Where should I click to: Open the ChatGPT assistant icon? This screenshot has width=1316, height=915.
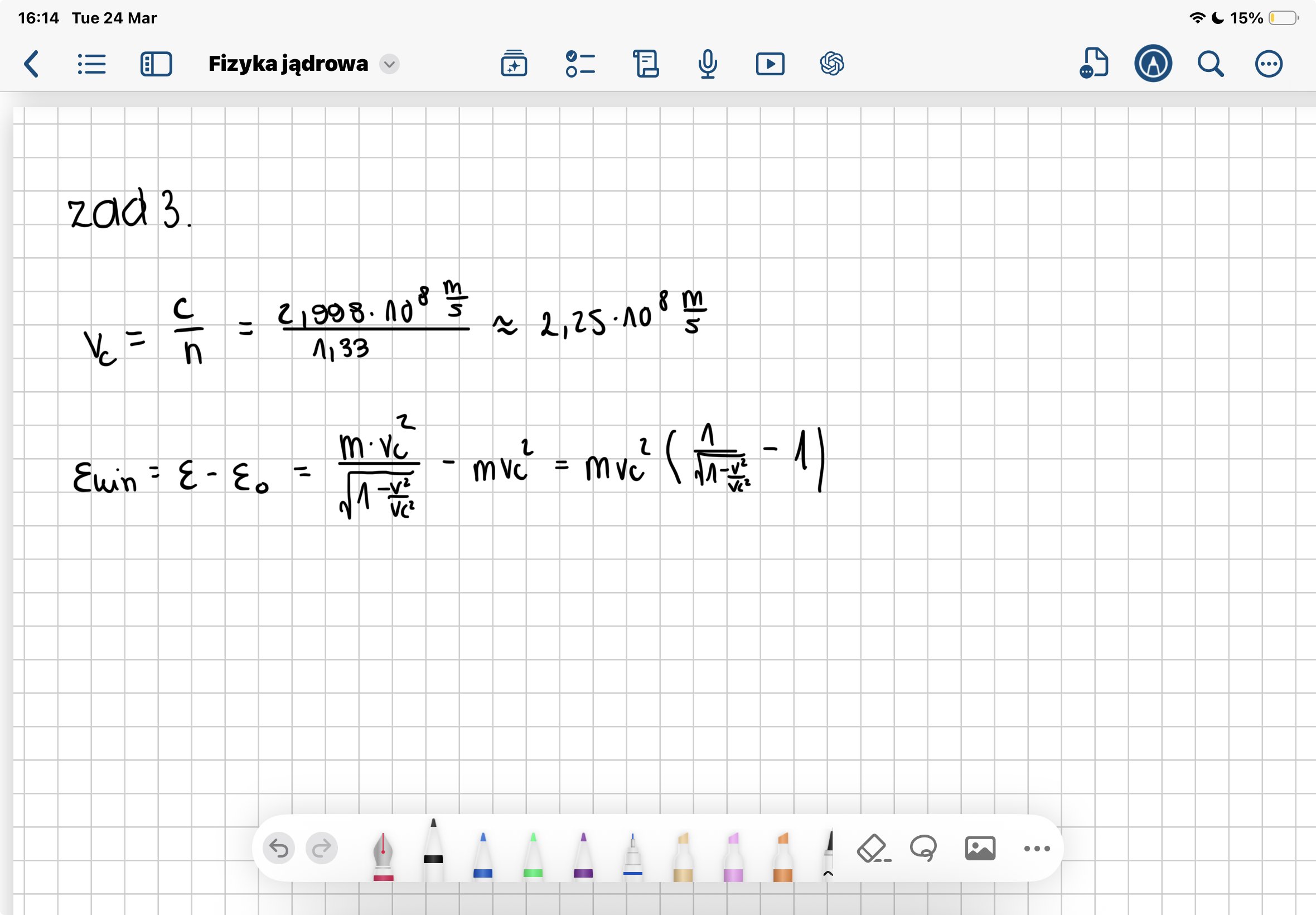(x=832, y=64)
